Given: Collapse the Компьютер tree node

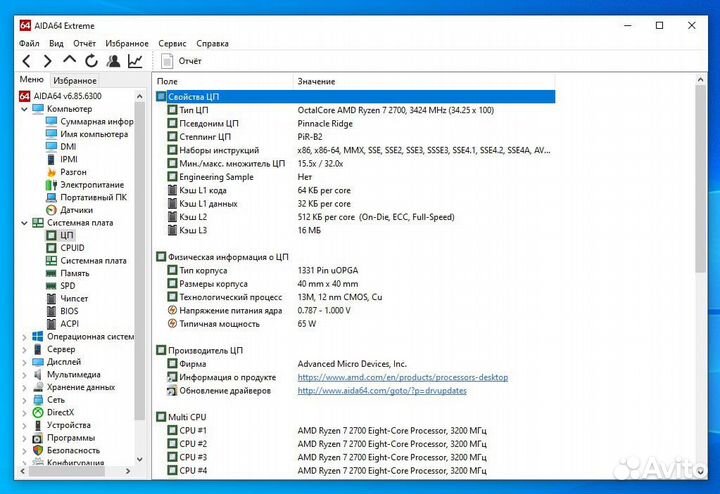Looking at the screenshot, I should [24, 109].
